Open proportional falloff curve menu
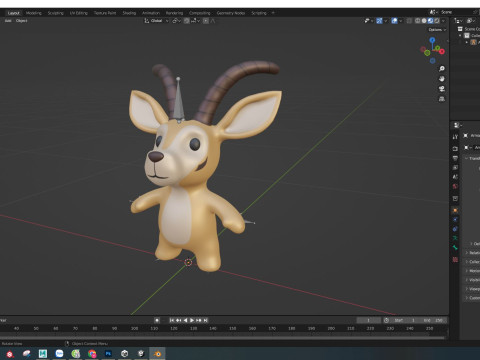This screenshot has width=480, height=360. [x=213, y=21]
